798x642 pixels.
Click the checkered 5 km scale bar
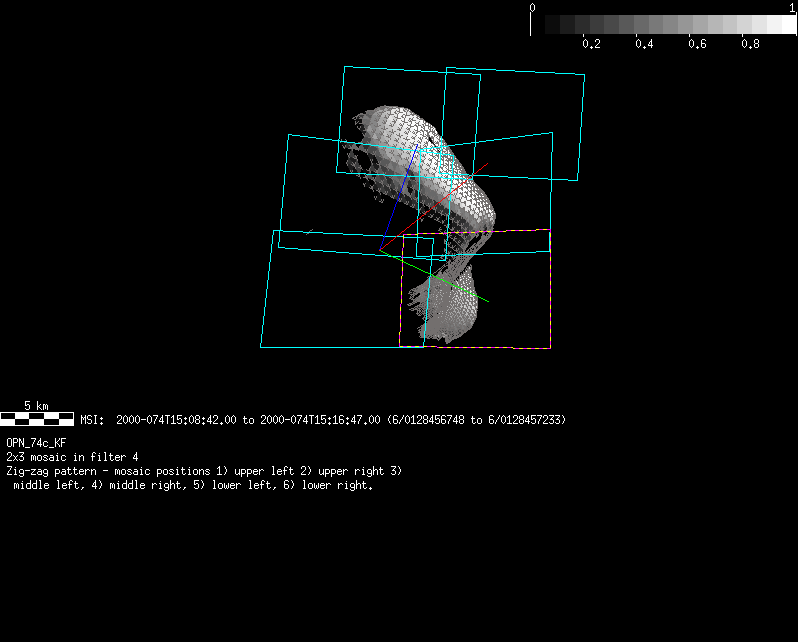[x=37, y=418]
